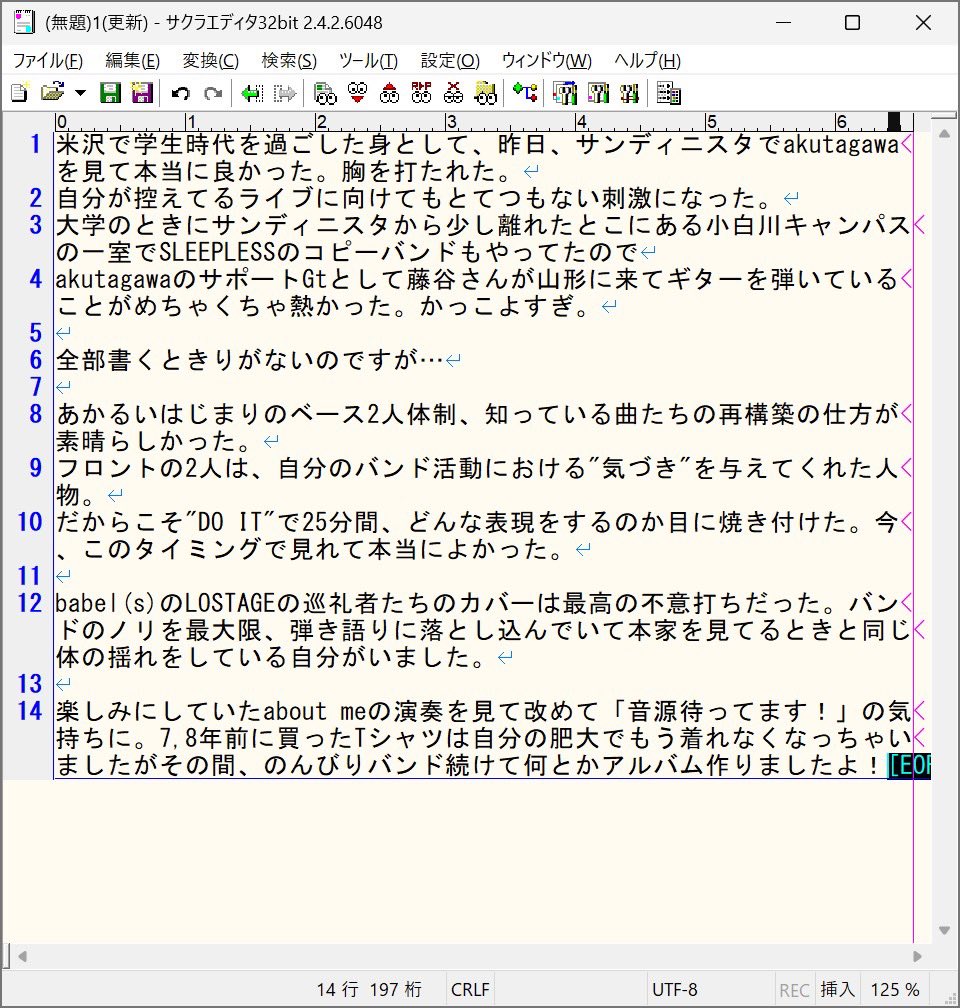Click the "DO IT" text in line 10

tap(230, 522)
